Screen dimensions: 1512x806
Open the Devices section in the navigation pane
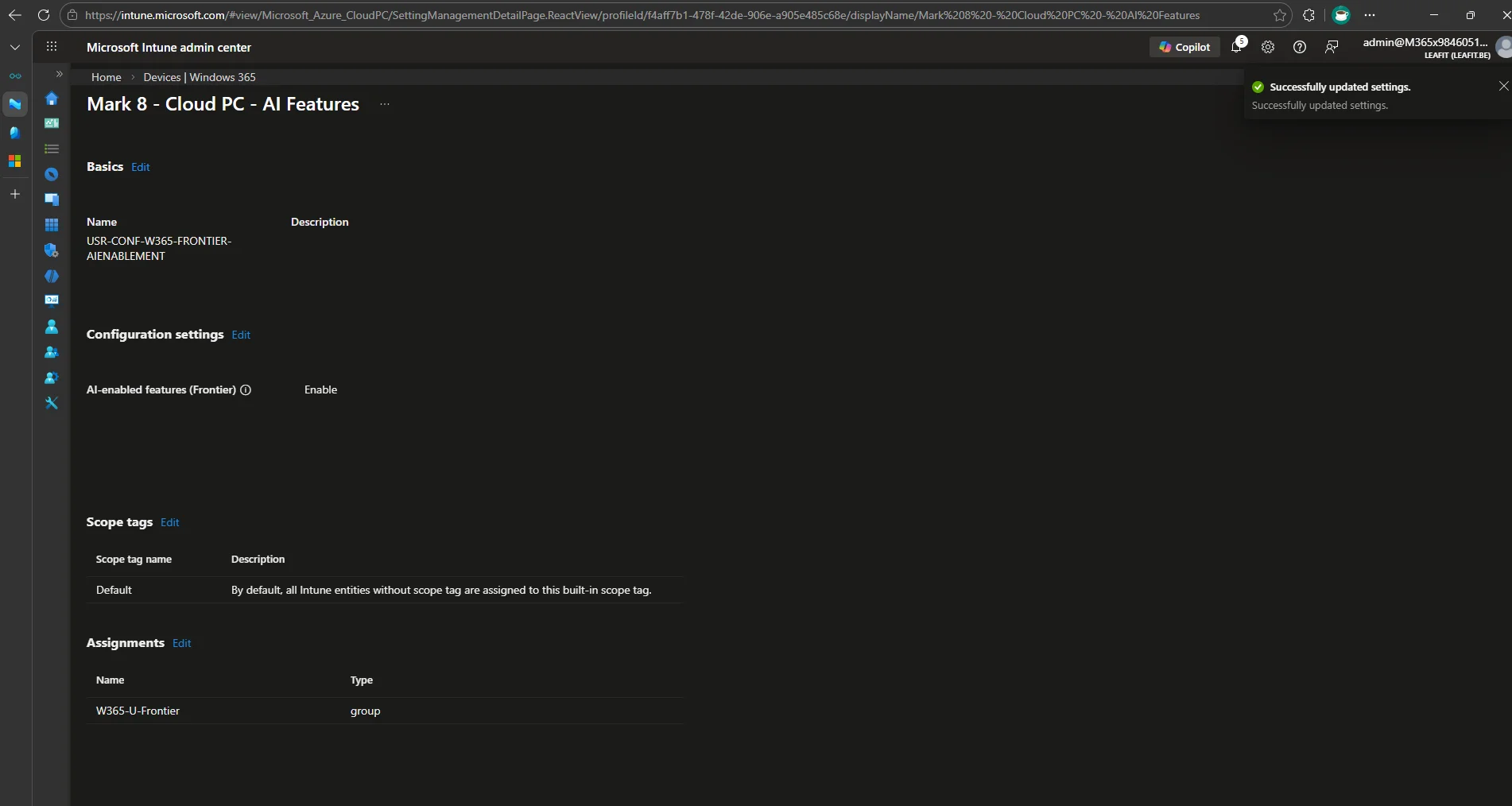(x=51, y=200)
